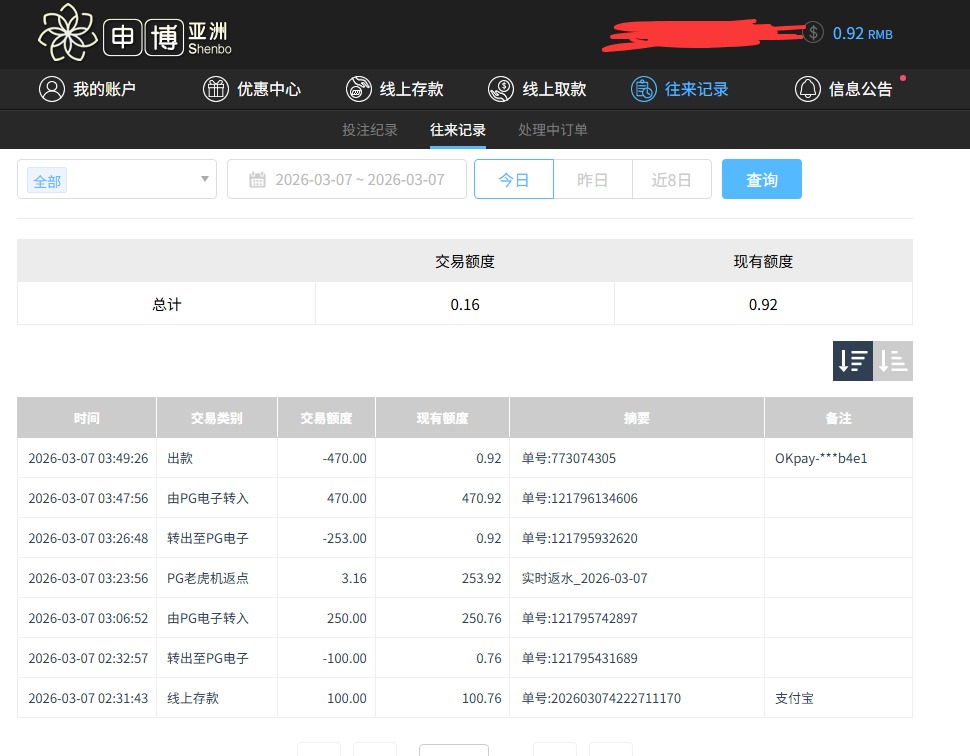The image size is (970, 756).
Task: Click the RMB balance coin icon
Action: (813, 32)
